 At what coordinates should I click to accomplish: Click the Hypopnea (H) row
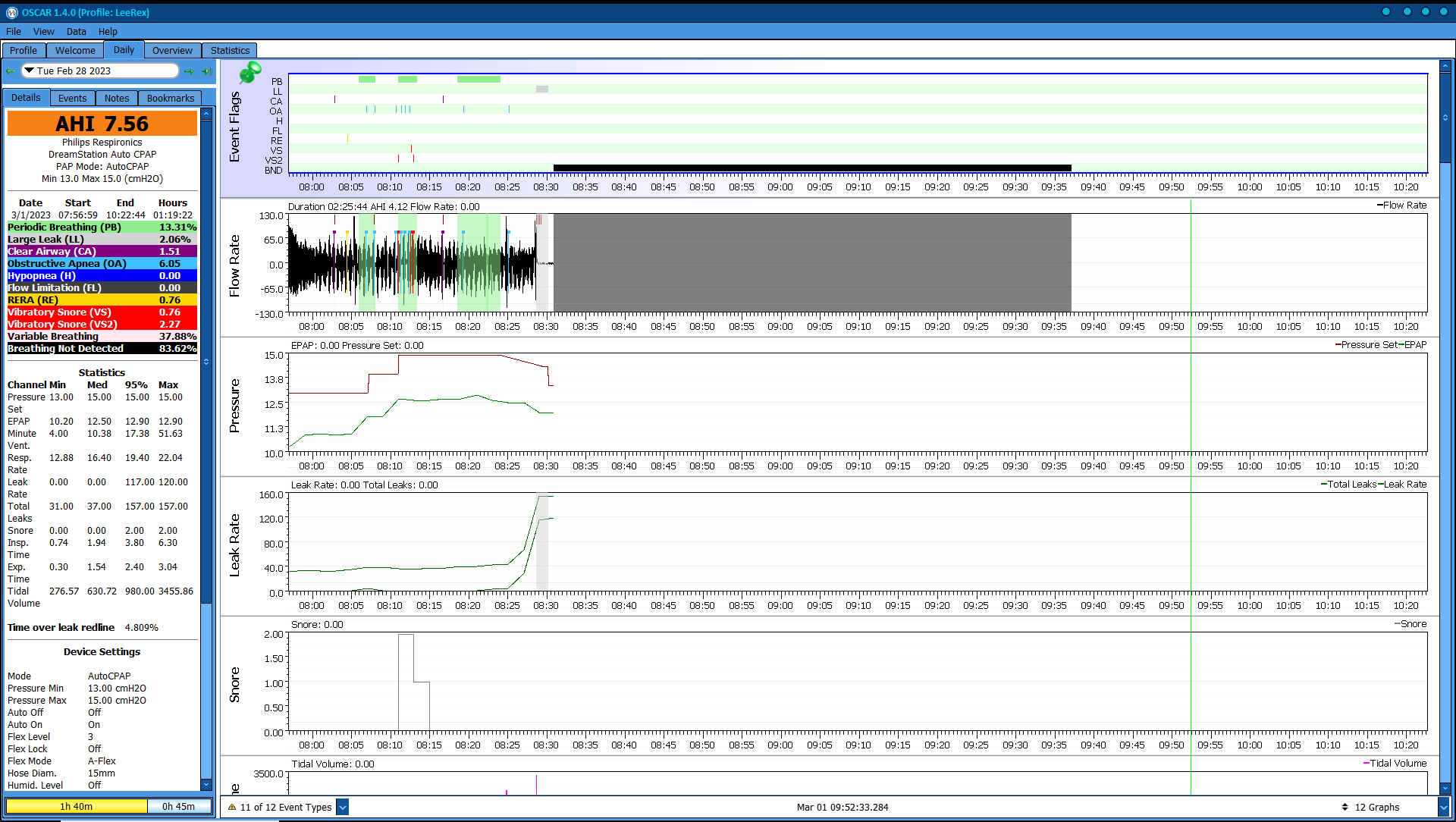(102, 275)
